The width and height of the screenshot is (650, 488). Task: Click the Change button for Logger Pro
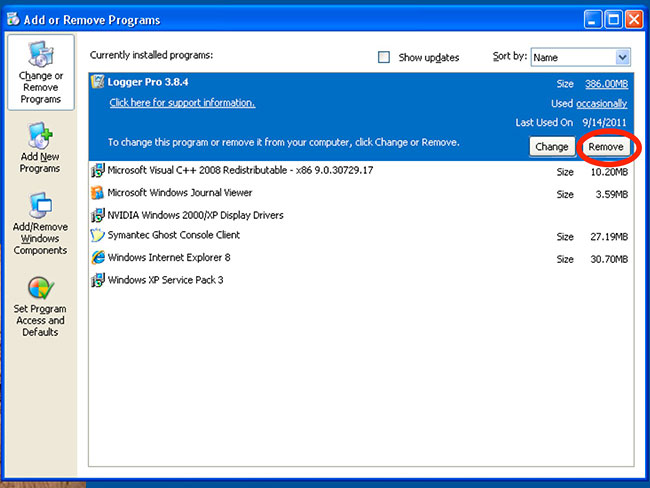[552, 147]
